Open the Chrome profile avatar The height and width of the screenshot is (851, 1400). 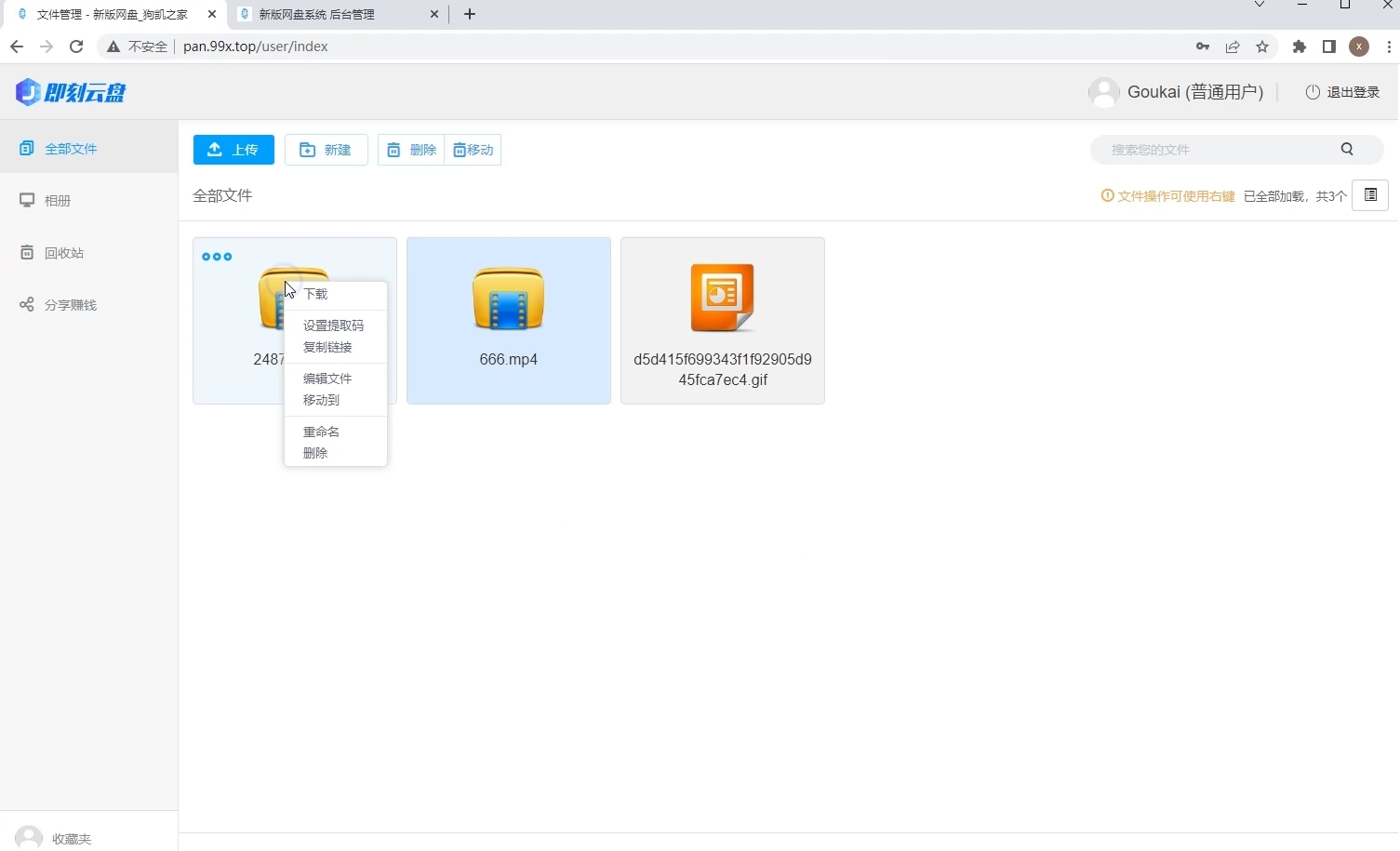pos(1359,47)
